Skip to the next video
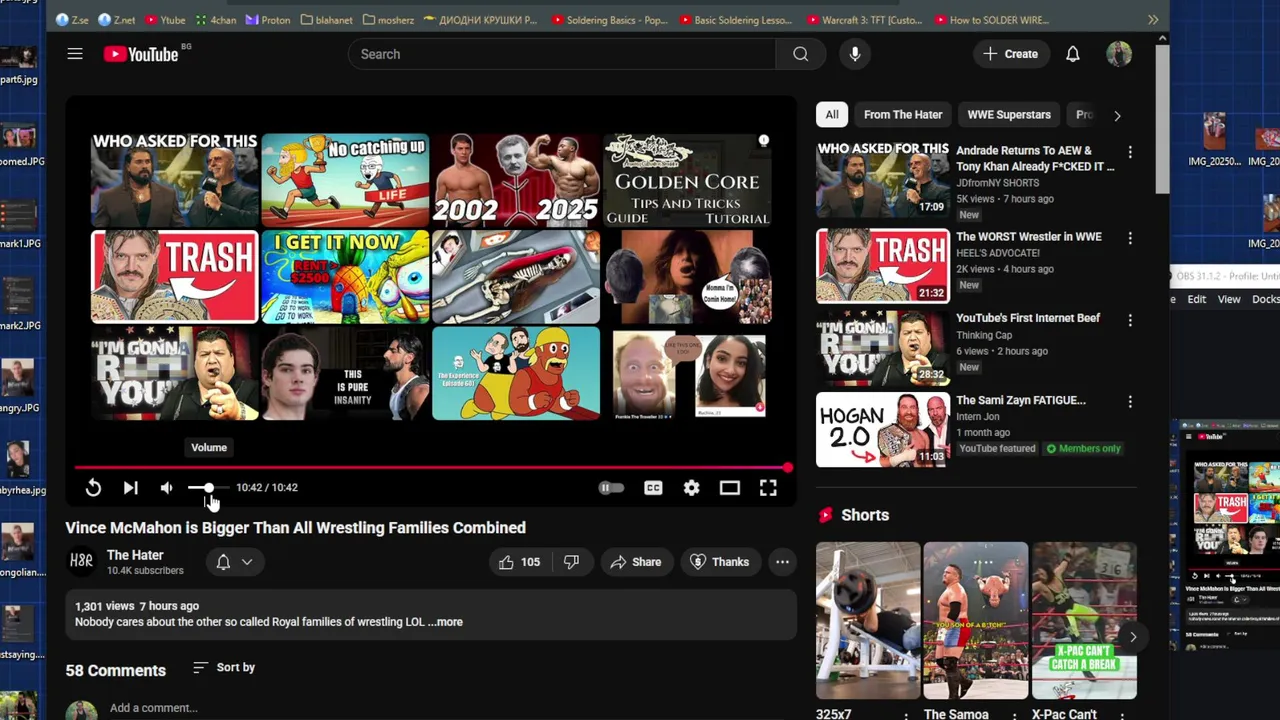The width and height of the screenshot is (1280, 720). (130, 487)
